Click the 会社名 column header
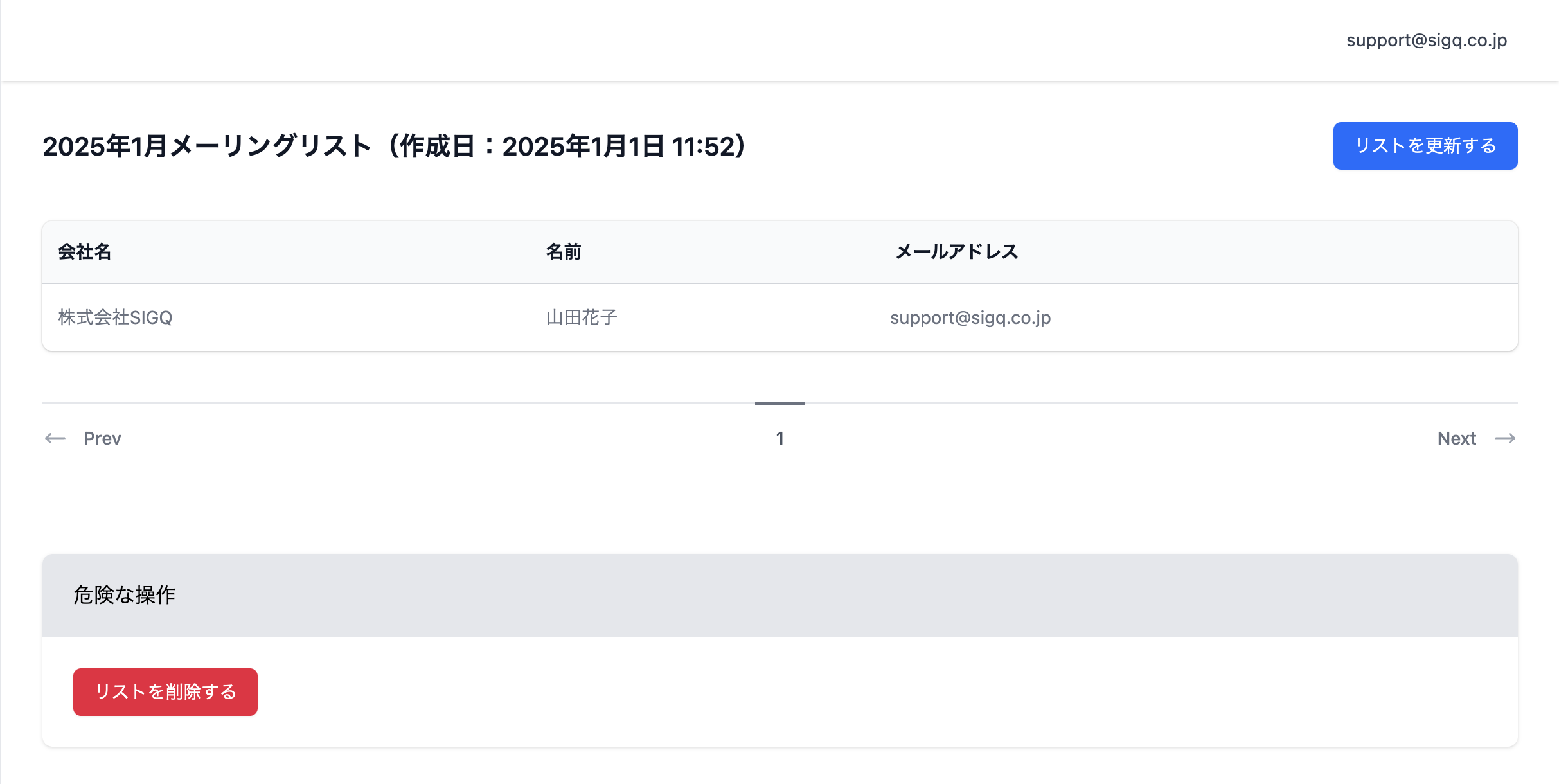This screenshot has width=1559, height=784. (x=85, y=252)
